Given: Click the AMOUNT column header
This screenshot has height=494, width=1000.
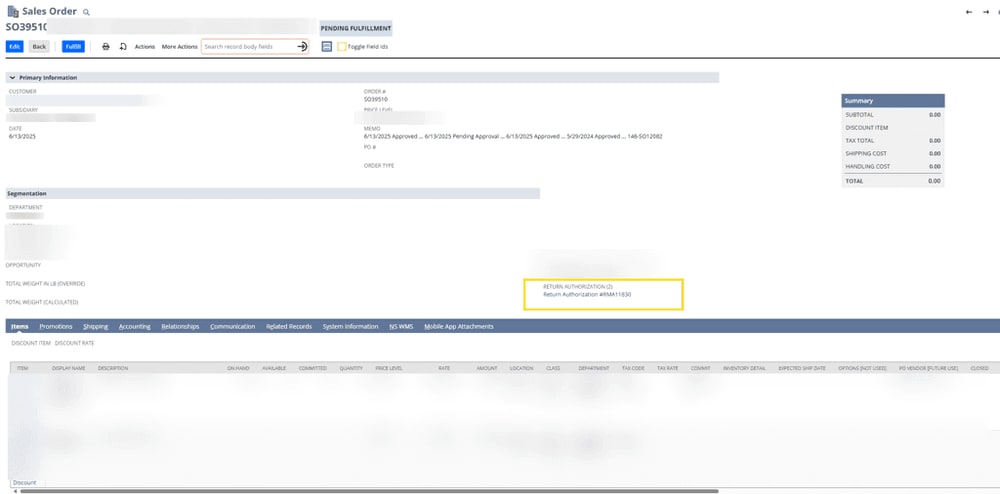Looking at the screenshot, I should click(487, 368).
